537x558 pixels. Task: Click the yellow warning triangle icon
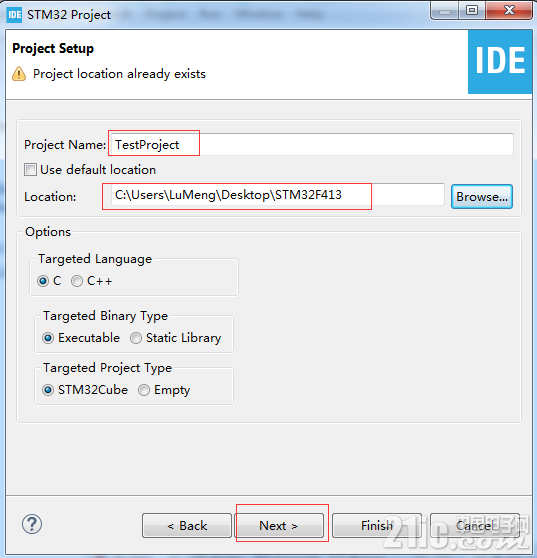(x=19, y=74)
